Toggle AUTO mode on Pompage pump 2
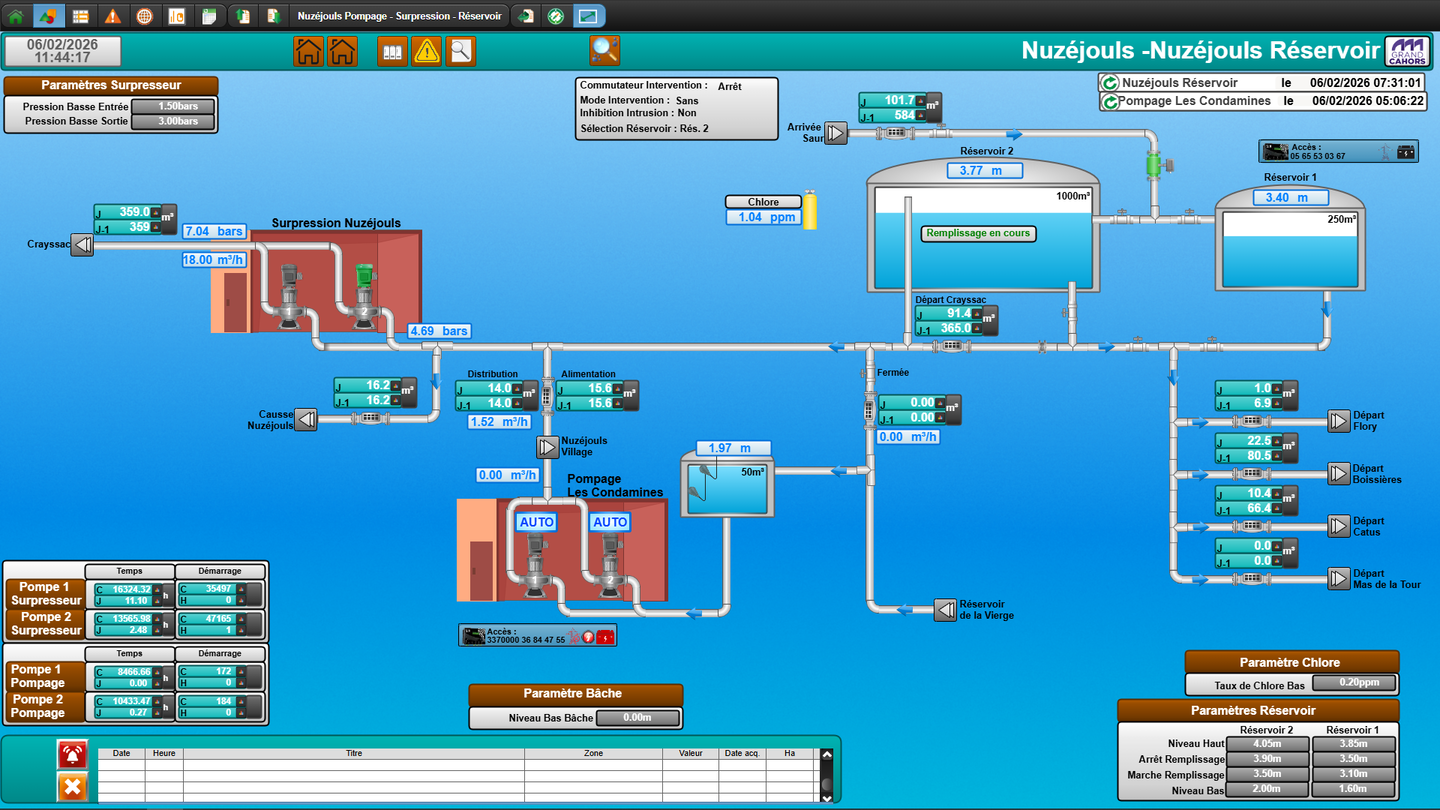The image size is (1440, 810). [x=609, y=522]
